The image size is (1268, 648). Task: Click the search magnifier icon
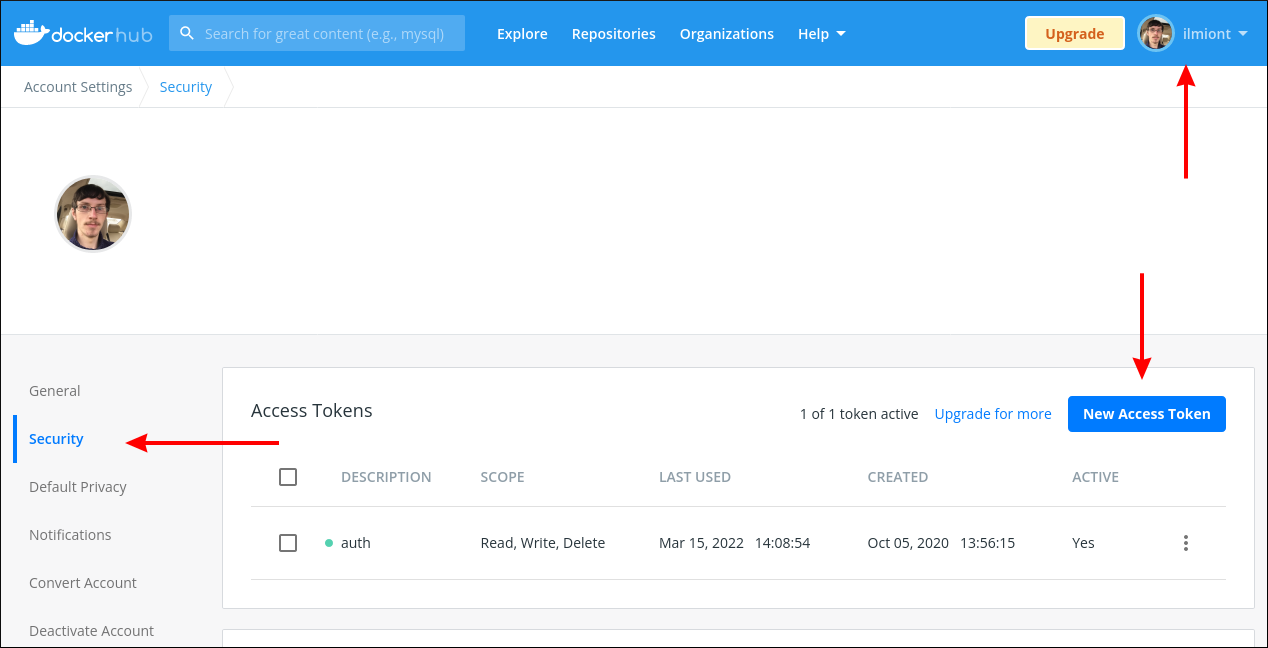pyautogui.click(x=187, y=32)
